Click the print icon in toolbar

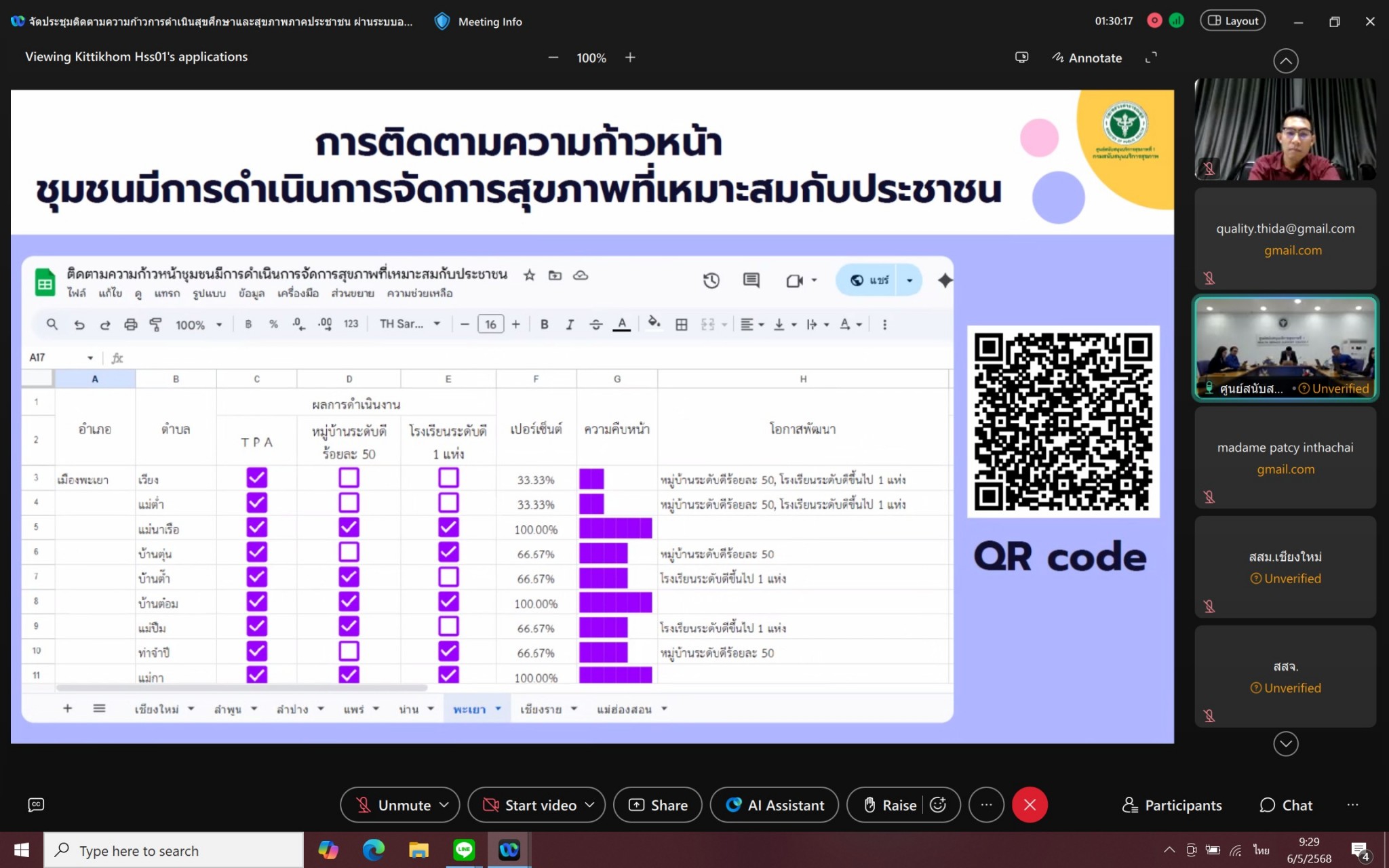pyautogui.click(x=130, y=324)
